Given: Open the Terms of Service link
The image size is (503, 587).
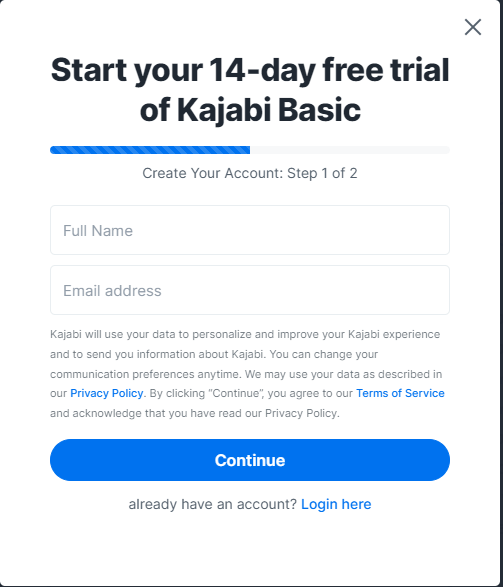Looking at the screenshot, I should (x=400, y=393).
